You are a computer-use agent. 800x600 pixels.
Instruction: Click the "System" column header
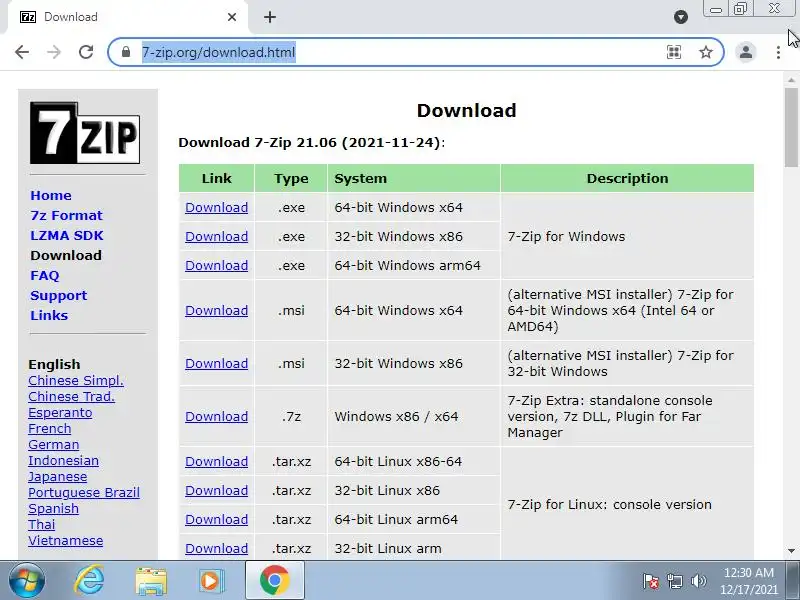413,179
